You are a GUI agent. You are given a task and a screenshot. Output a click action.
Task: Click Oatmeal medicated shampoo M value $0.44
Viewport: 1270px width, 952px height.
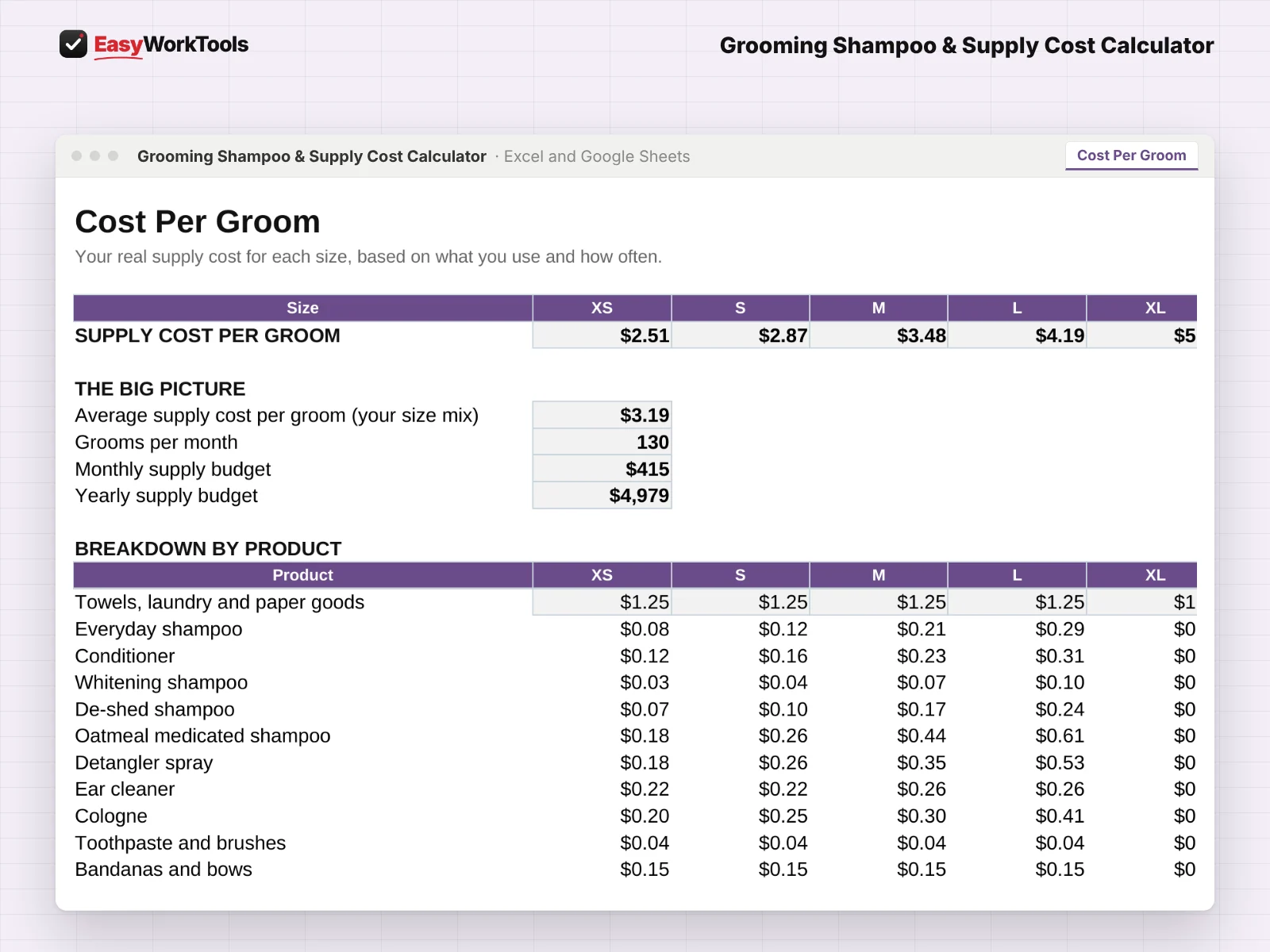922,736
